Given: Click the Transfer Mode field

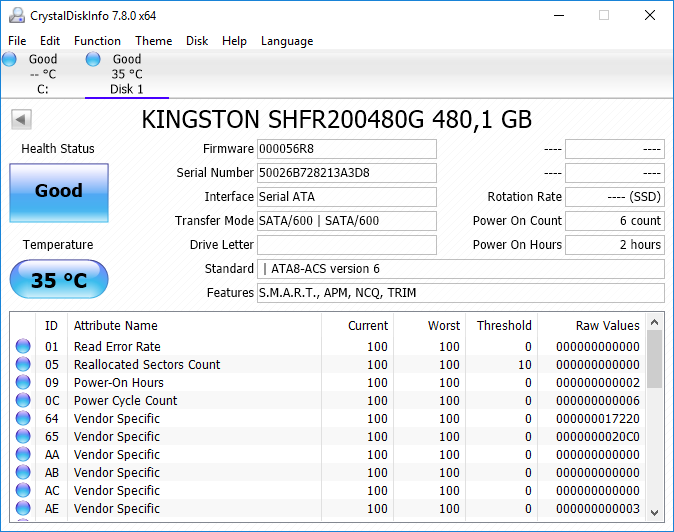Looking at the screenshot, I should [347, 221].
